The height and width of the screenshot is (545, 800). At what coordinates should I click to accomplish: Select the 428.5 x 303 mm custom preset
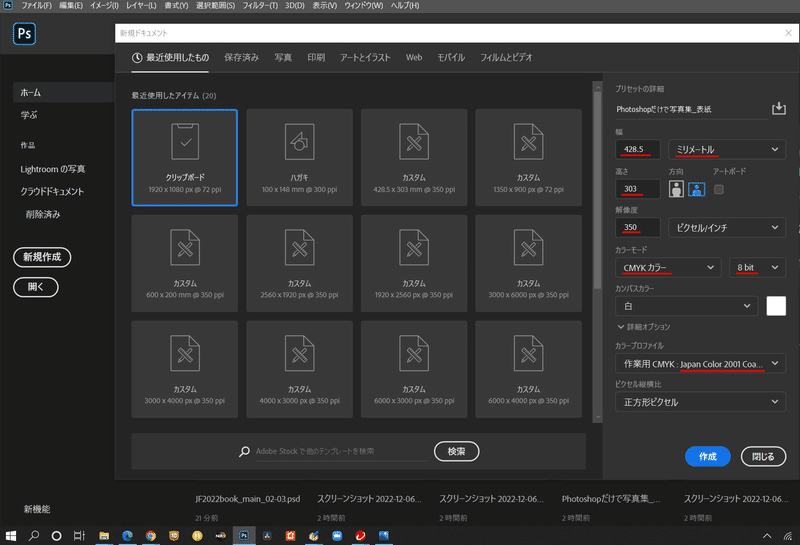[x=414, y=157]
